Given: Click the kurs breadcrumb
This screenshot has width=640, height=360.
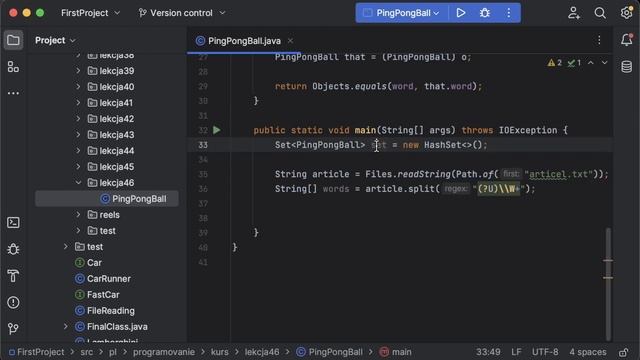Looking at the screenshot, I should point(220,352).
